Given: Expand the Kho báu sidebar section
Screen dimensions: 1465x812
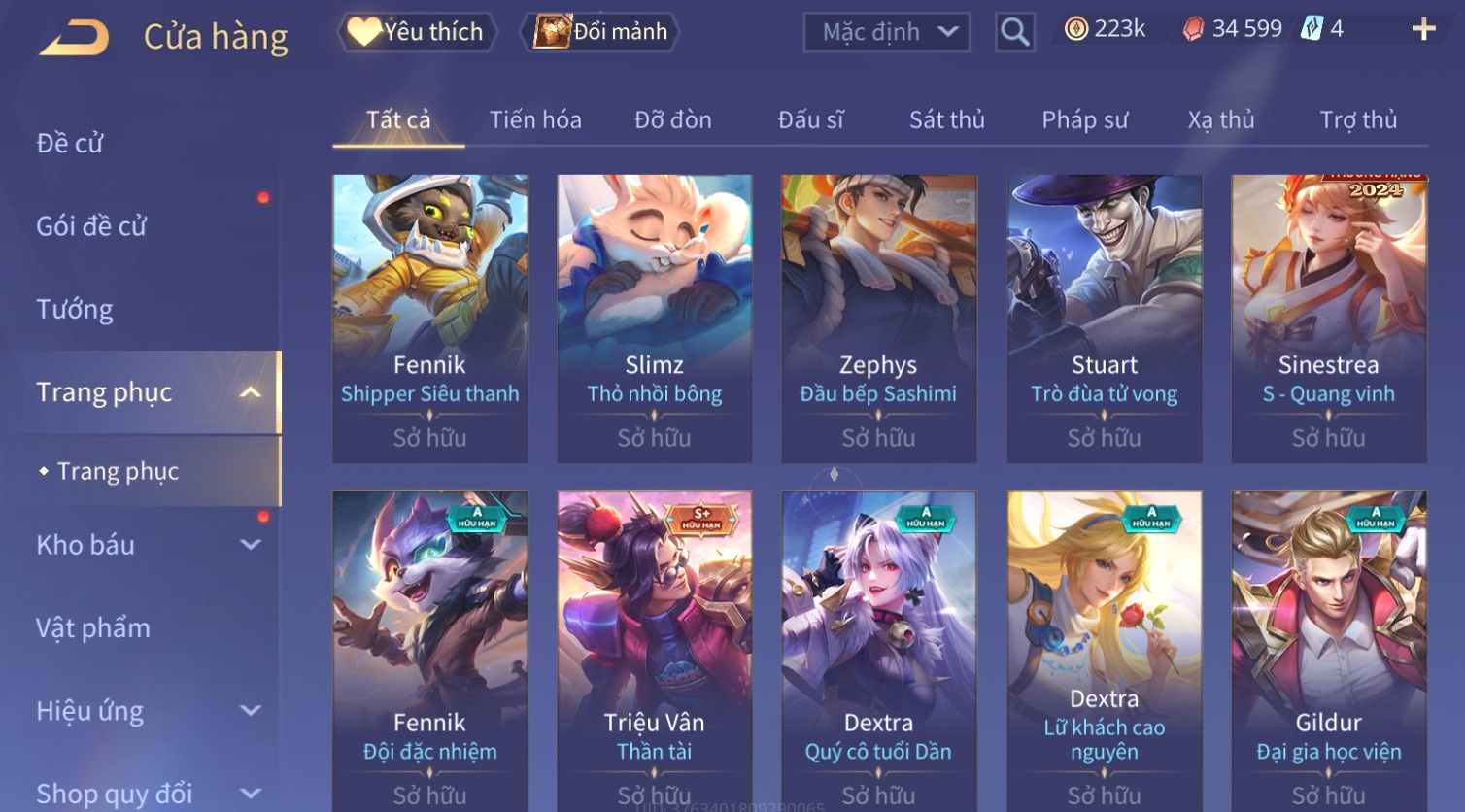Looking at the screenshot, I should [x=250, y=545].
